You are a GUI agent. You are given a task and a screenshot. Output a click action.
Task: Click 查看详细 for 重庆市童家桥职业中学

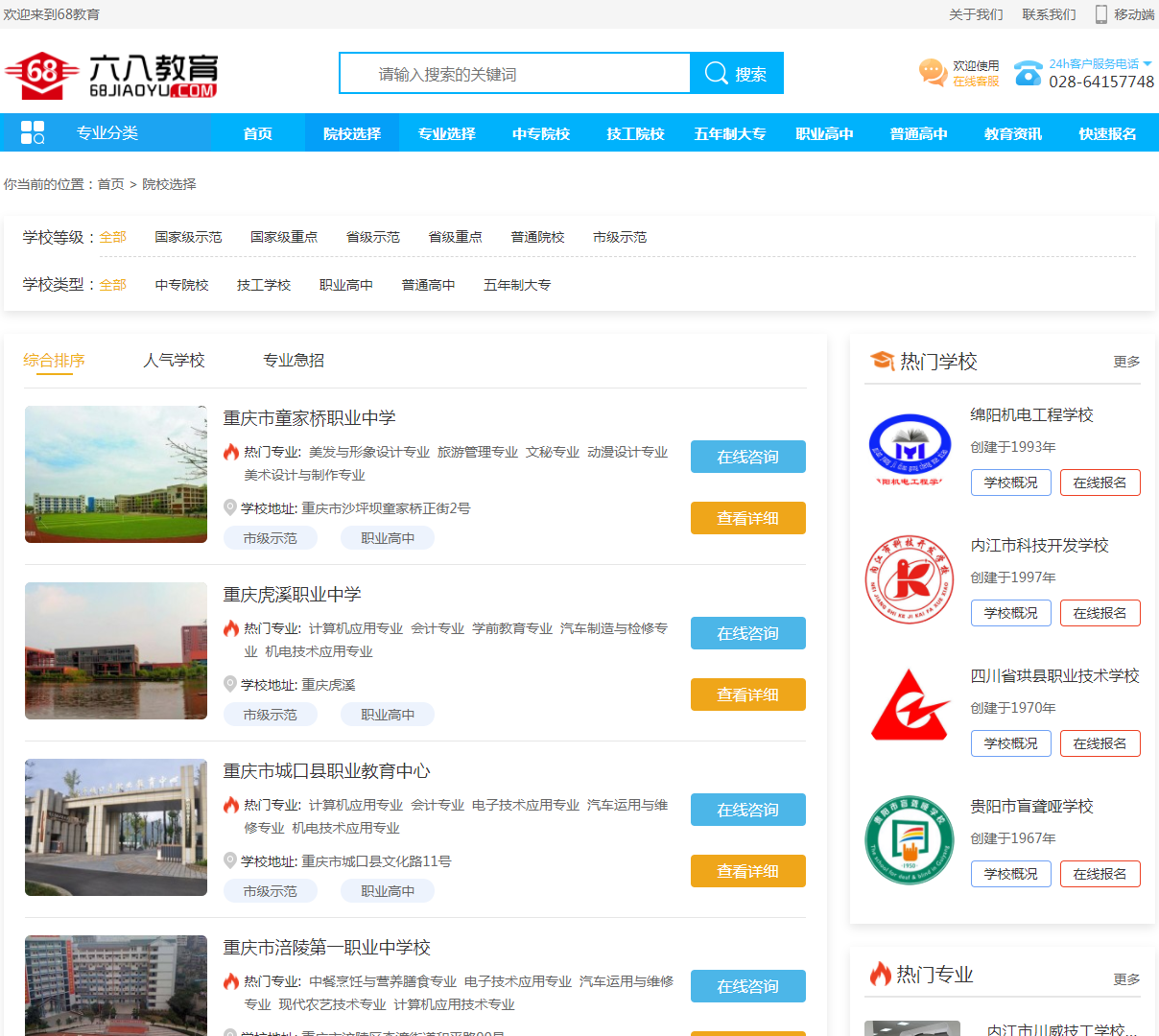pyautogui.click(x=748, y=518)
